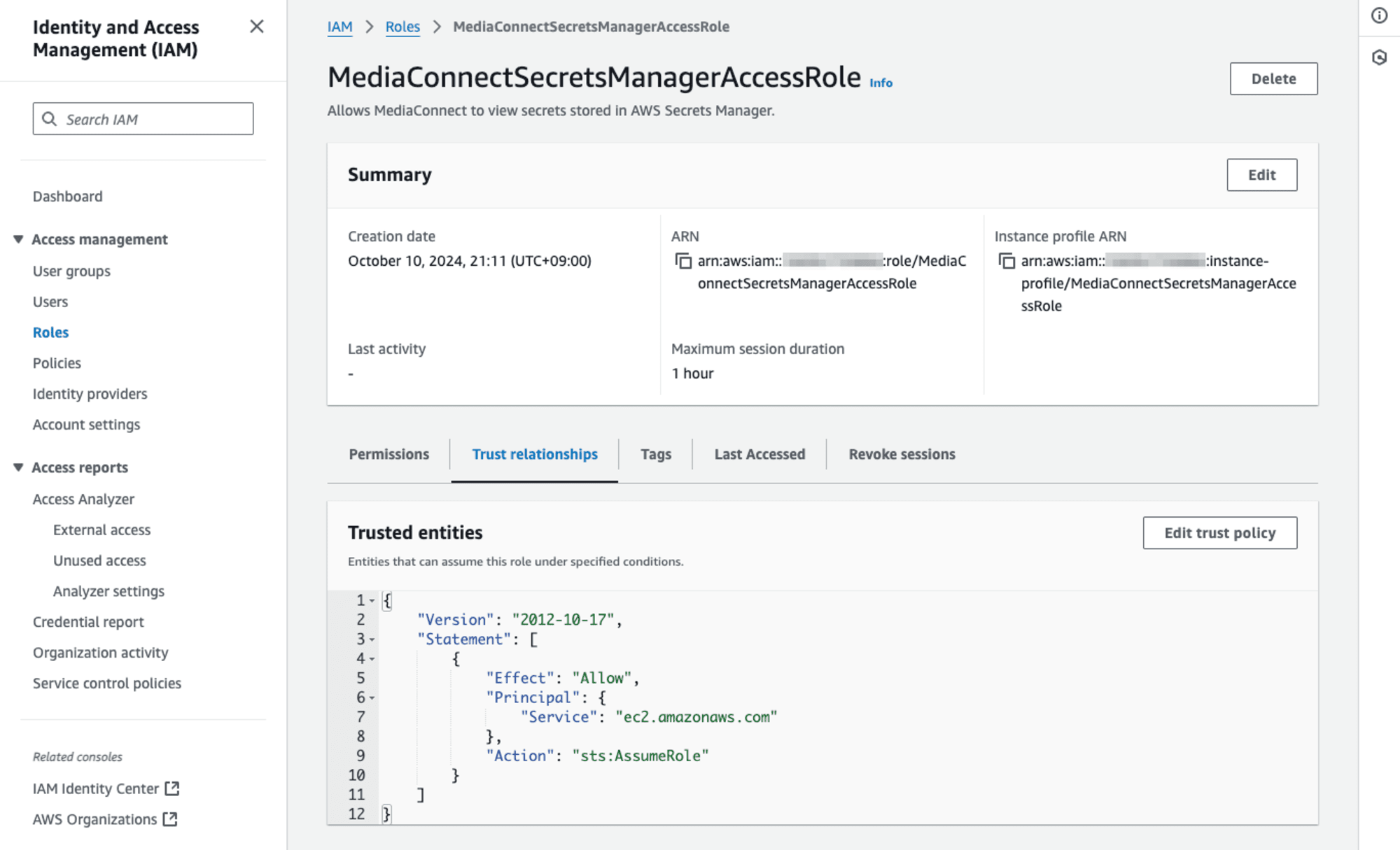Fold the Principal block at line 6
The width and height of the screenshot is (1400, 850).
(372, 697)
